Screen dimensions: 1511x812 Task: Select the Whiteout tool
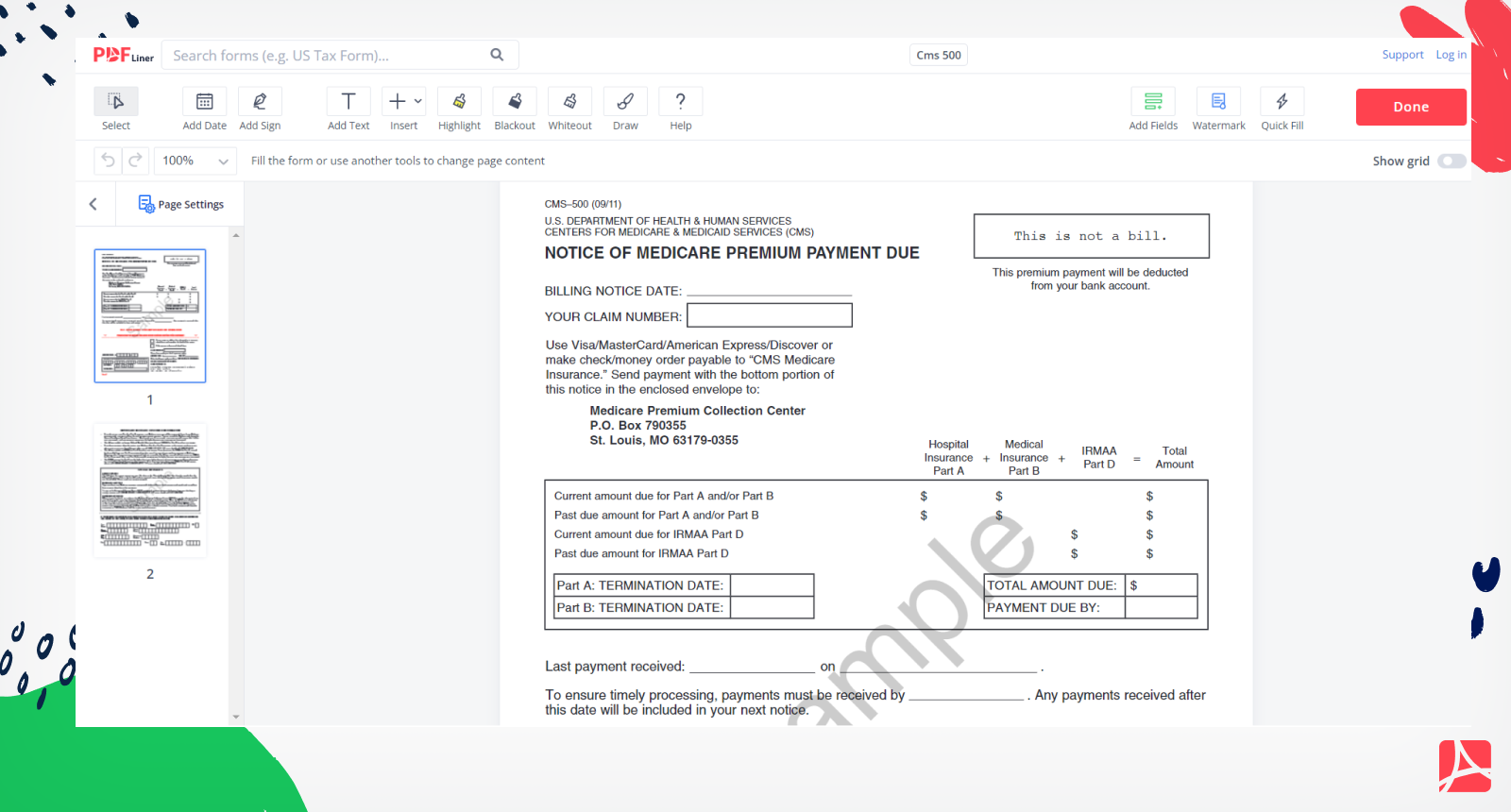[x=570, y=110]
